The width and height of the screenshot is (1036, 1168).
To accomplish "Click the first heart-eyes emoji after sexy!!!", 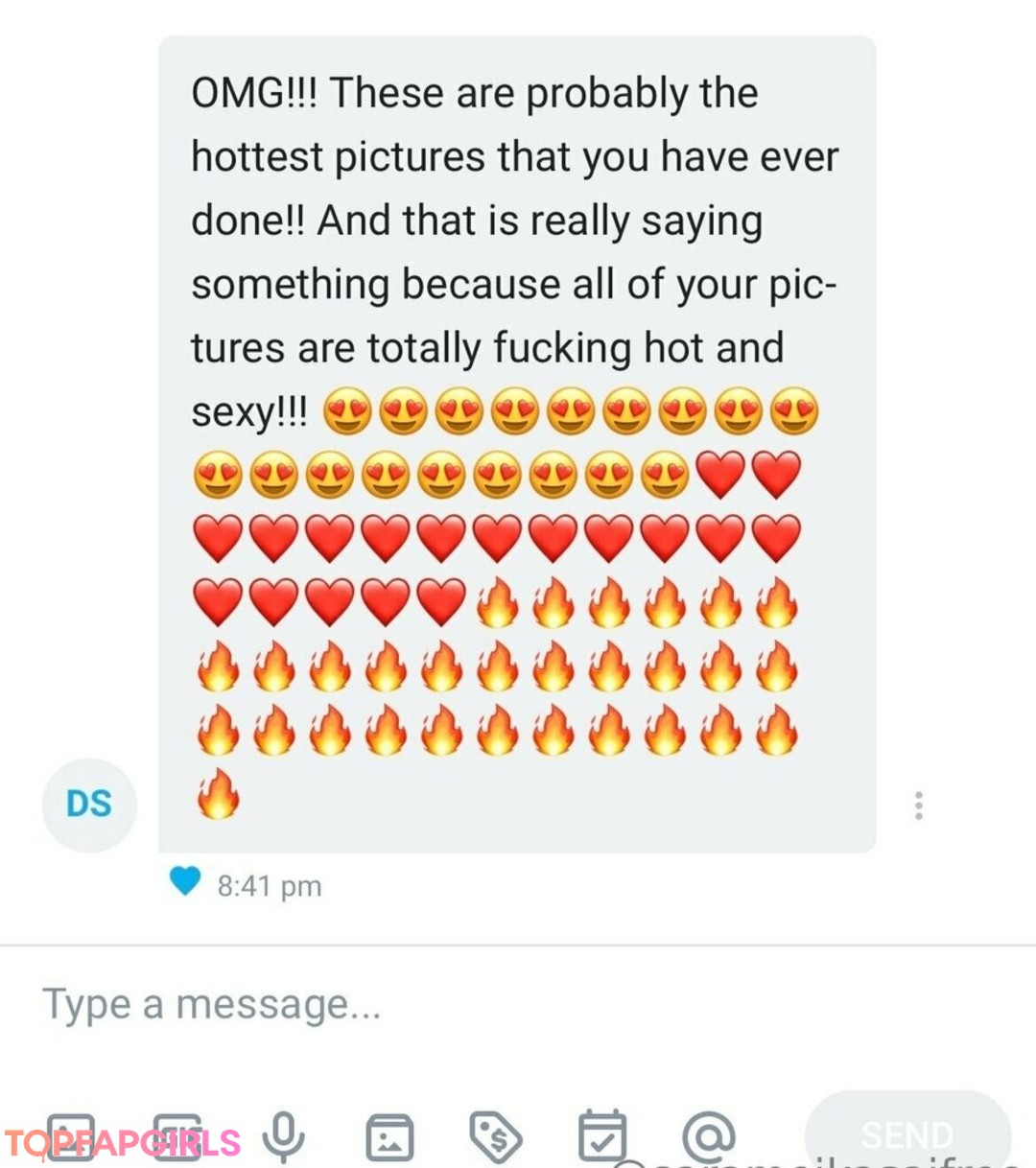I will (346, 412).
